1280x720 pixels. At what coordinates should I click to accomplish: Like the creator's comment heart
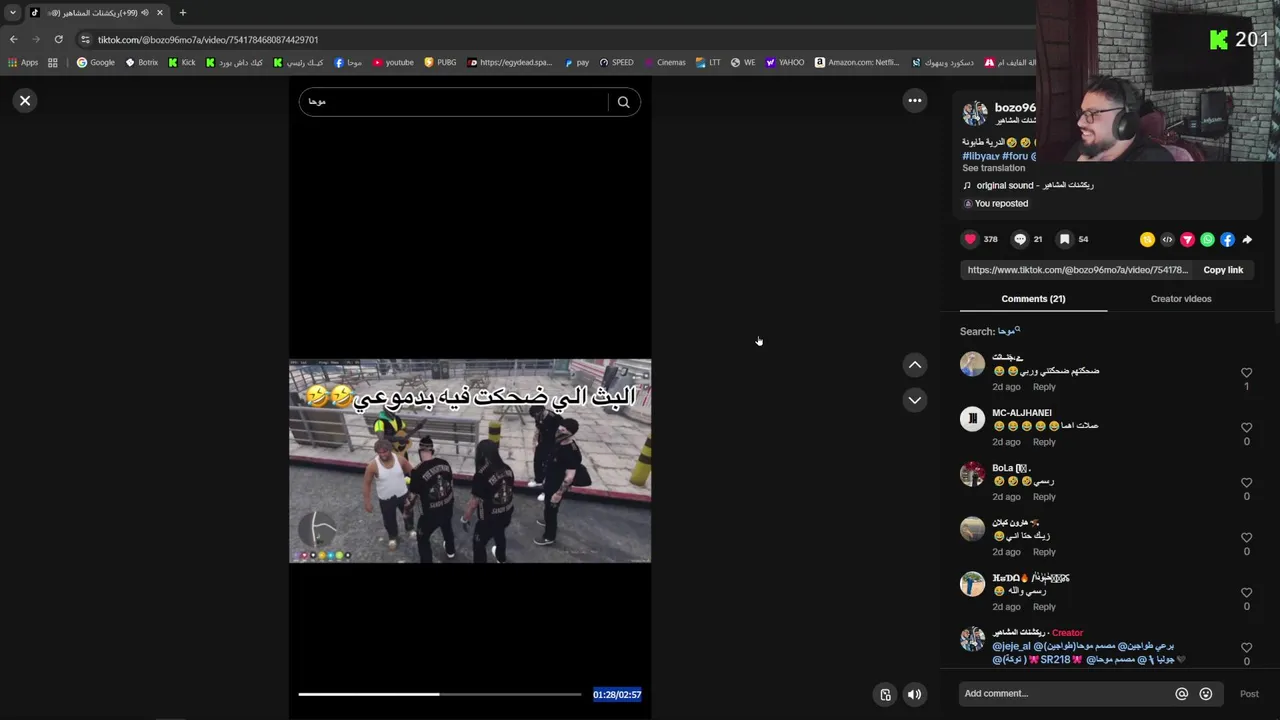1246,648
